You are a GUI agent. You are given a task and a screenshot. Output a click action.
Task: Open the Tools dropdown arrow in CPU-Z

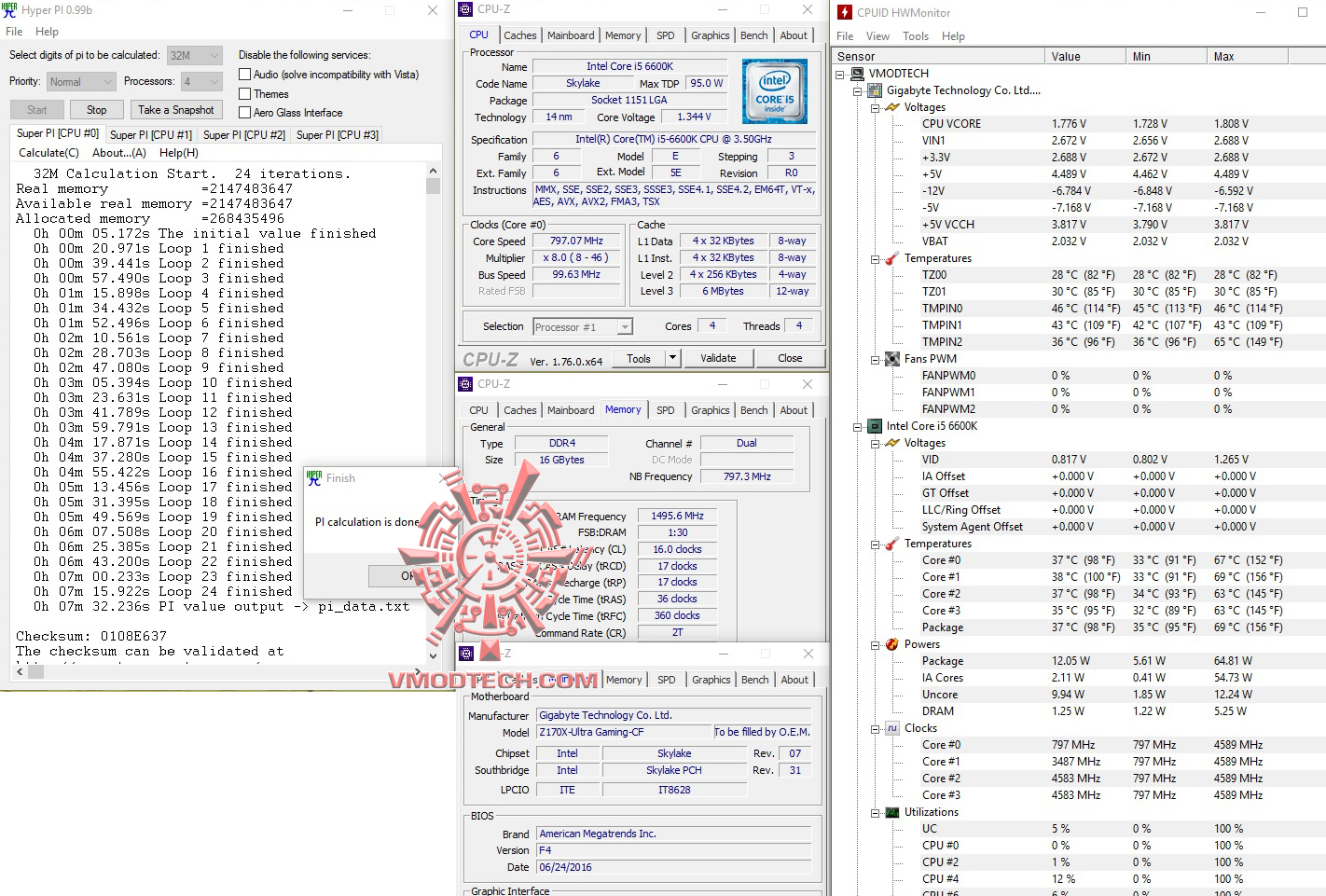[673, 358]
